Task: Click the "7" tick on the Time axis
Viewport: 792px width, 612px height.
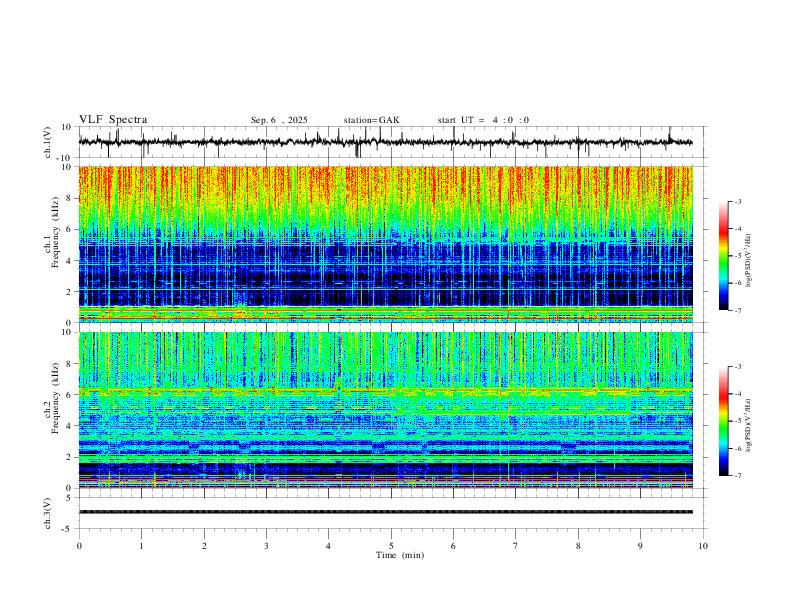Action: (x=516, y=546)
